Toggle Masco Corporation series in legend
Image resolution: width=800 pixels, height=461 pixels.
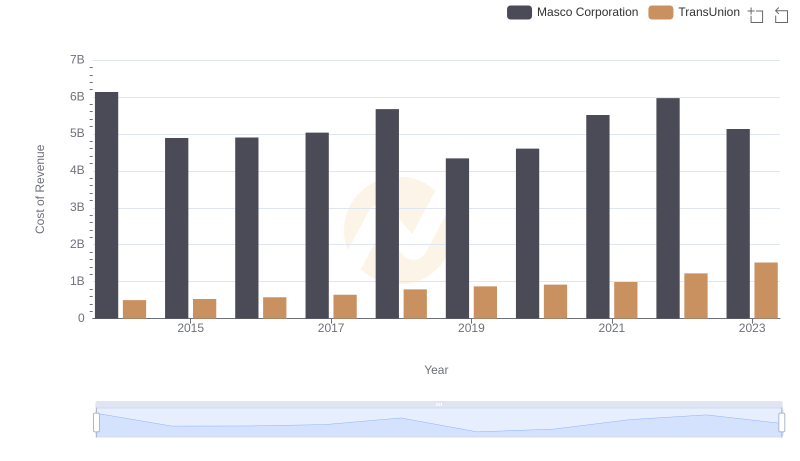(572, 12)
